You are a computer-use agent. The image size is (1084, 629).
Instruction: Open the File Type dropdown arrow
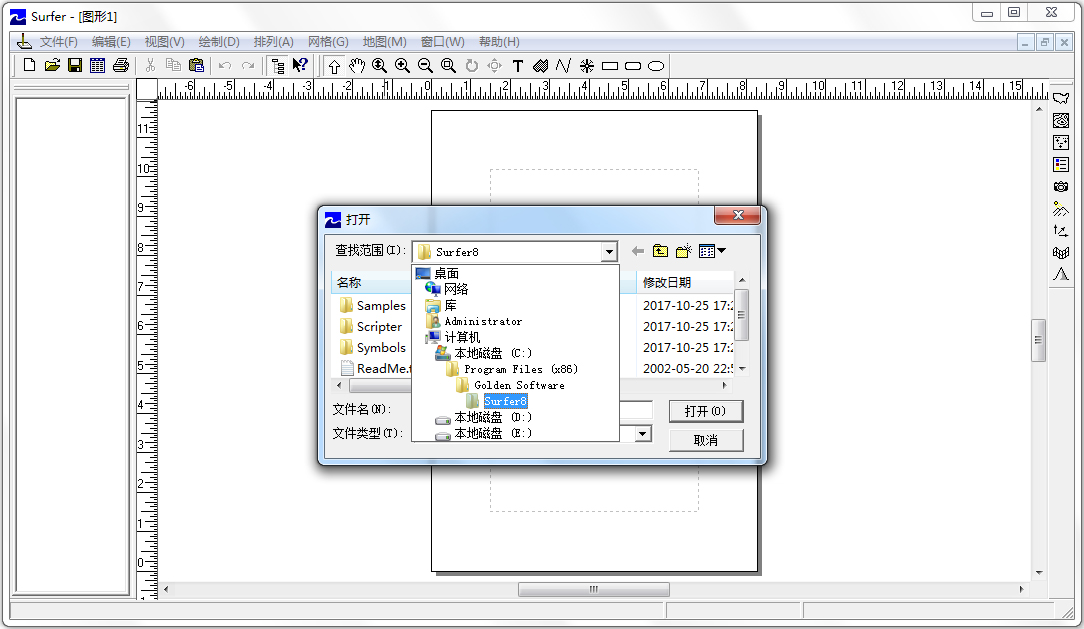tap(643, 433)
